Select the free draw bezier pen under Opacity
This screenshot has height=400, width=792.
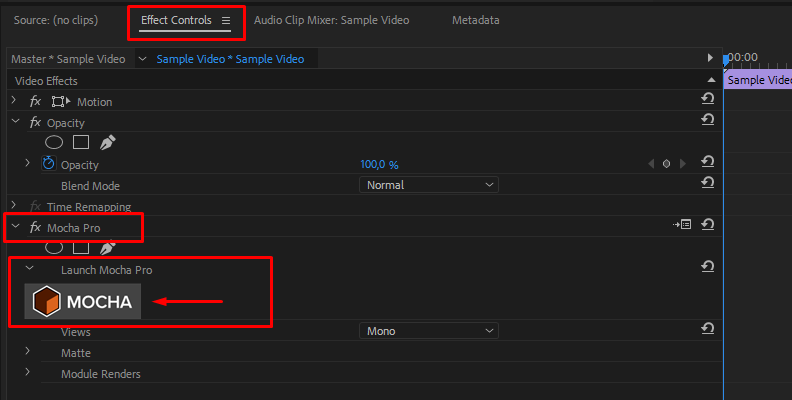tap(107, 142)
